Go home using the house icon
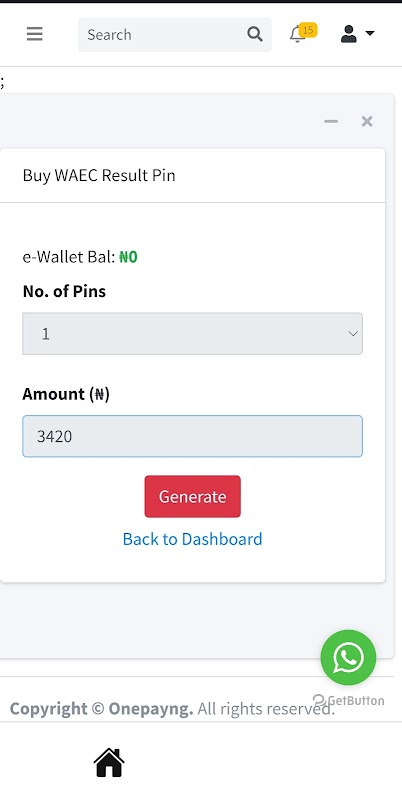This screenshot has height=800, width=402. (x=109, y=762)
